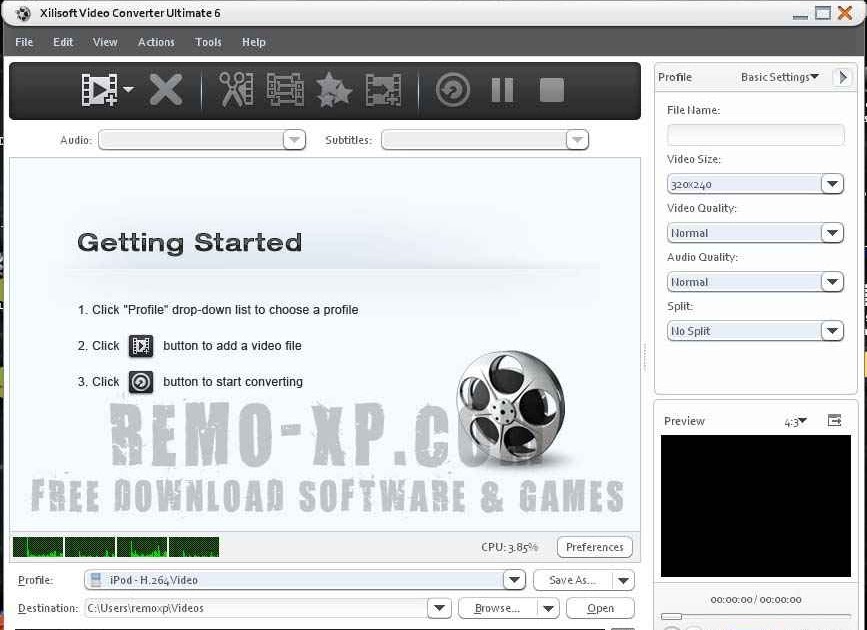This screenshot has height=630, width=867.
Task: Click the '00:00:00 / 00:00:00' time text
Action: click(x=756, y=600)
